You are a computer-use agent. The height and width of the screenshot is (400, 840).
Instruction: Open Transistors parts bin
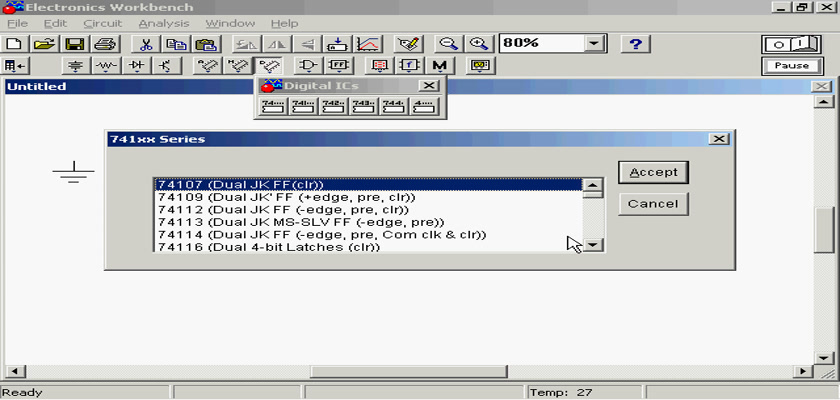coord(166,66)
